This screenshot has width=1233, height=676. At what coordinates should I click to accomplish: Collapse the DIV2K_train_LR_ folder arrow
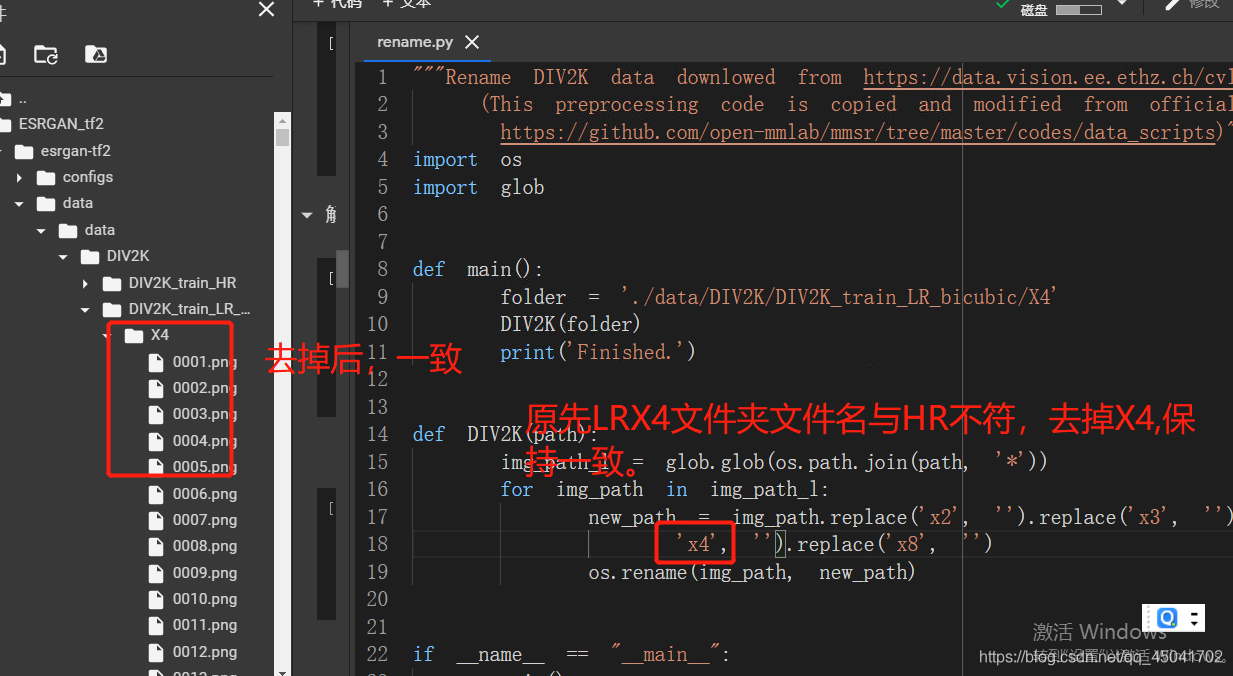coord(86,309)
